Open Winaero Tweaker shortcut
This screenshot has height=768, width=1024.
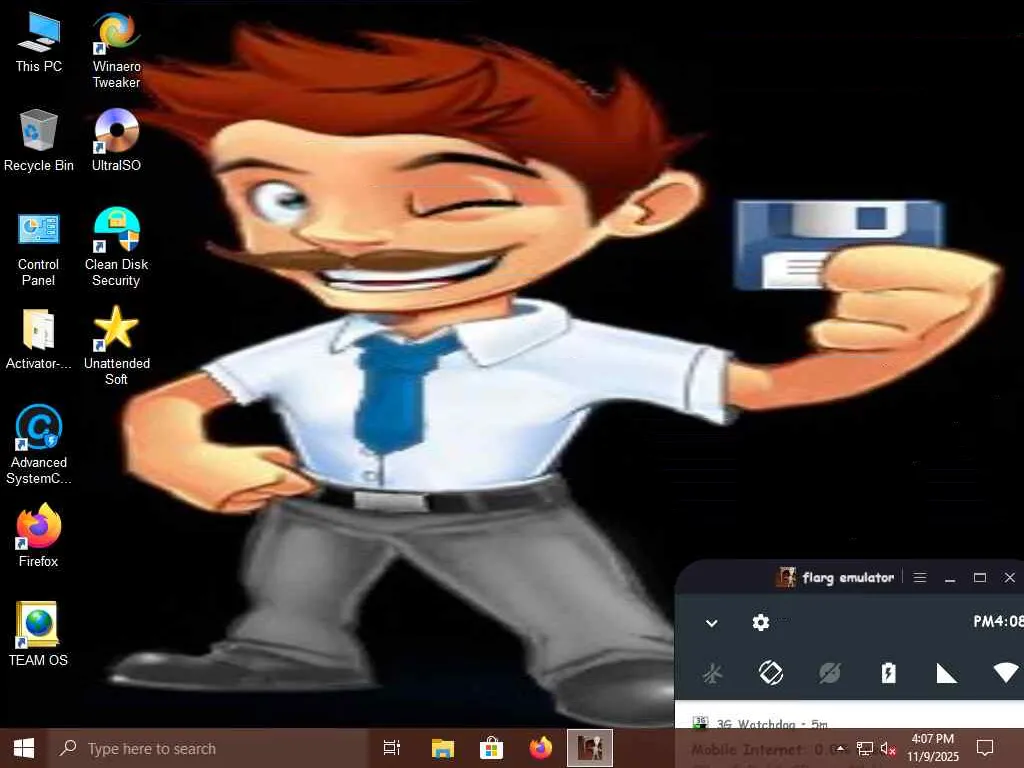point(116,51)
